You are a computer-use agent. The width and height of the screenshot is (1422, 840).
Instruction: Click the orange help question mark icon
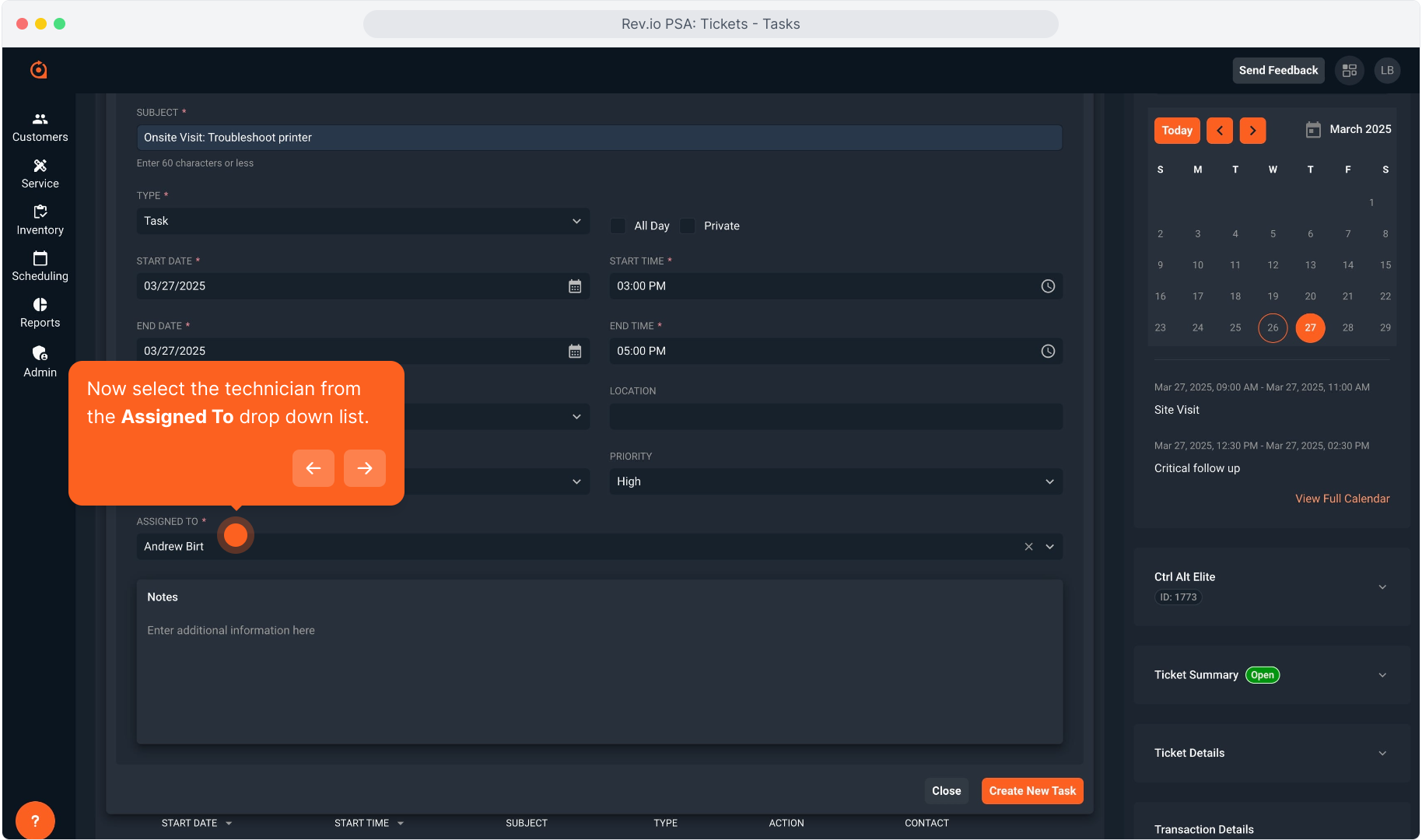point(35,821)
